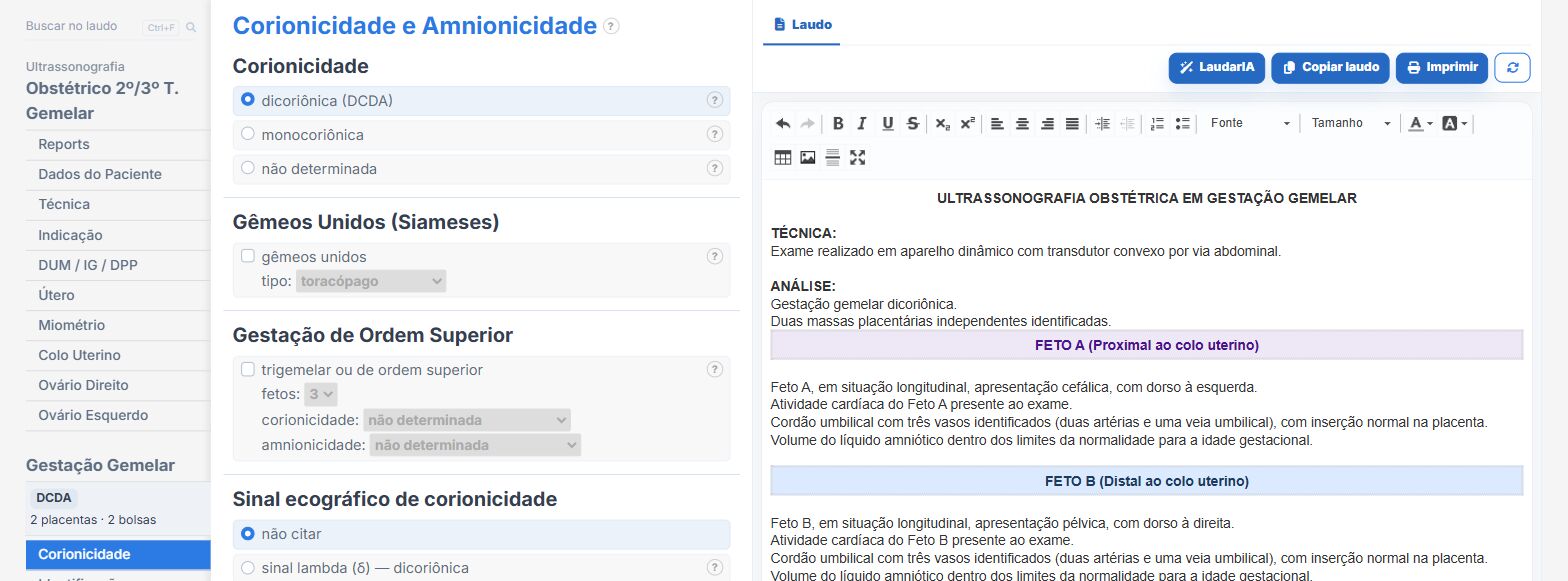Insert bulleted list

tap(1182, 123)
